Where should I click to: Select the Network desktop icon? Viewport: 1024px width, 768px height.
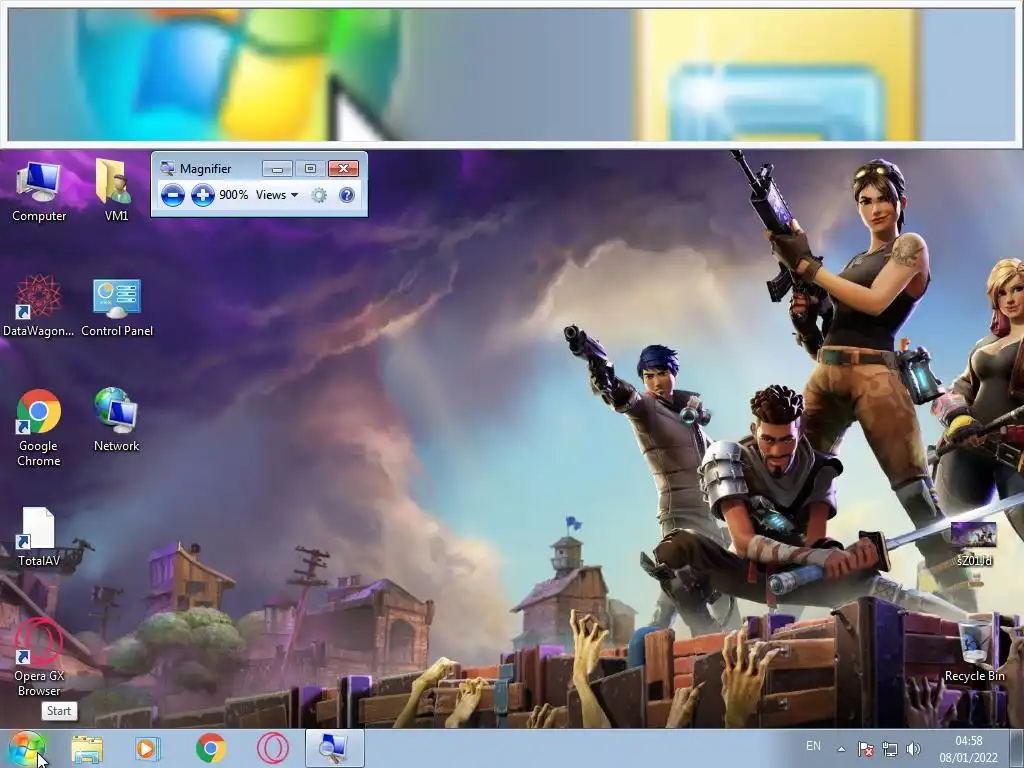click(116, 420)
